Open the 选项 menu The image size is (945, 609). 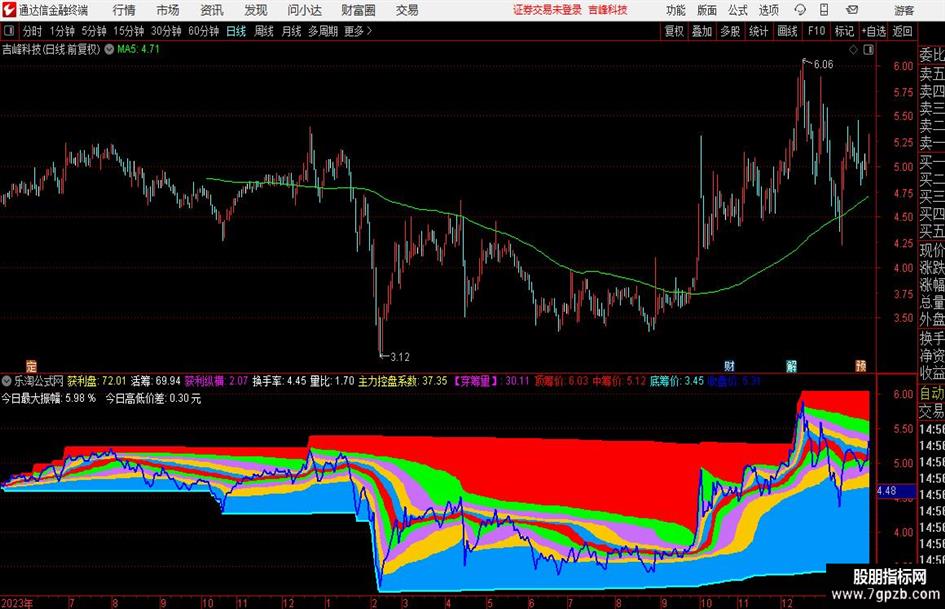(768, 10)
